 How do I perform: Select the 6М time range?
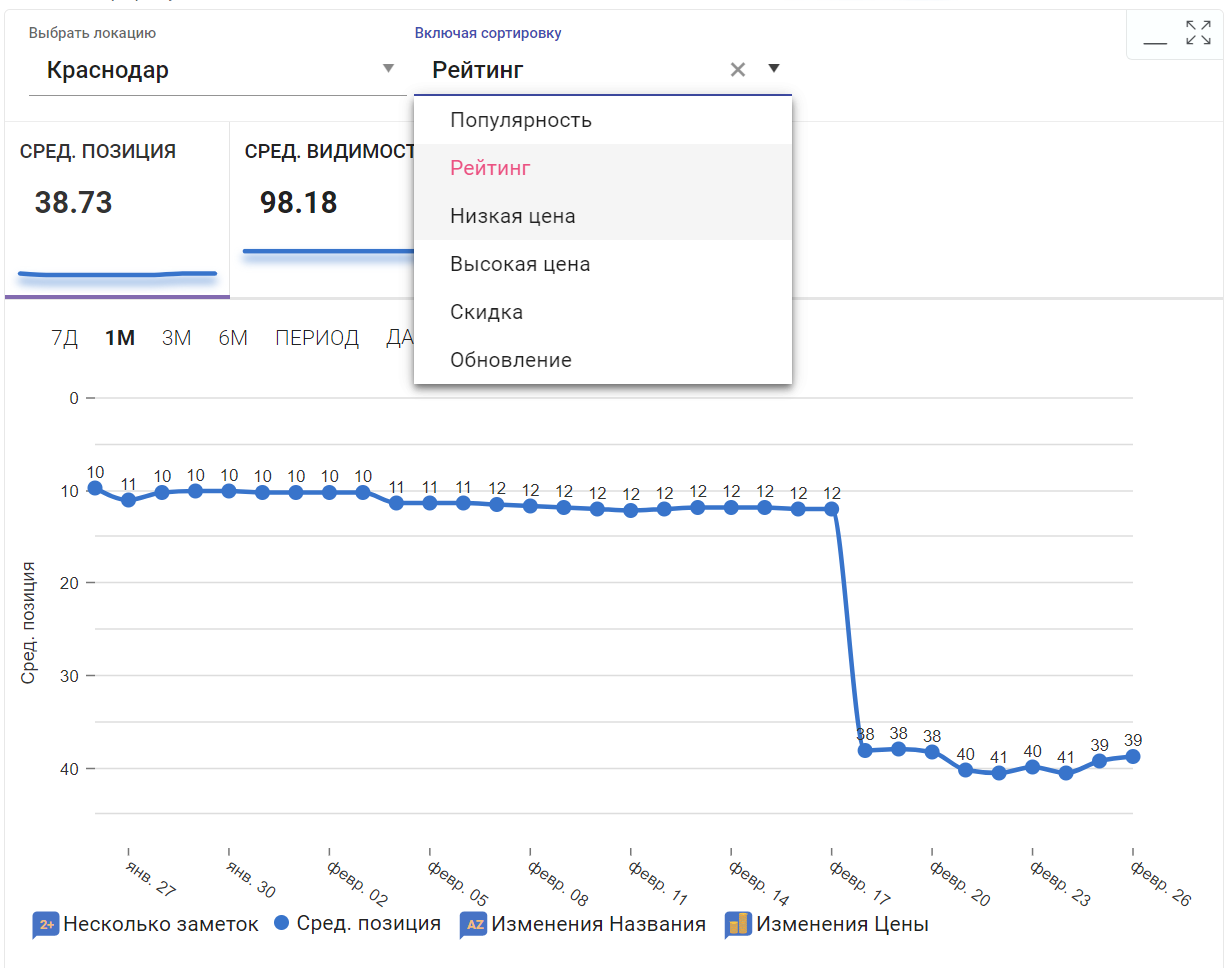tap(233, 338)
